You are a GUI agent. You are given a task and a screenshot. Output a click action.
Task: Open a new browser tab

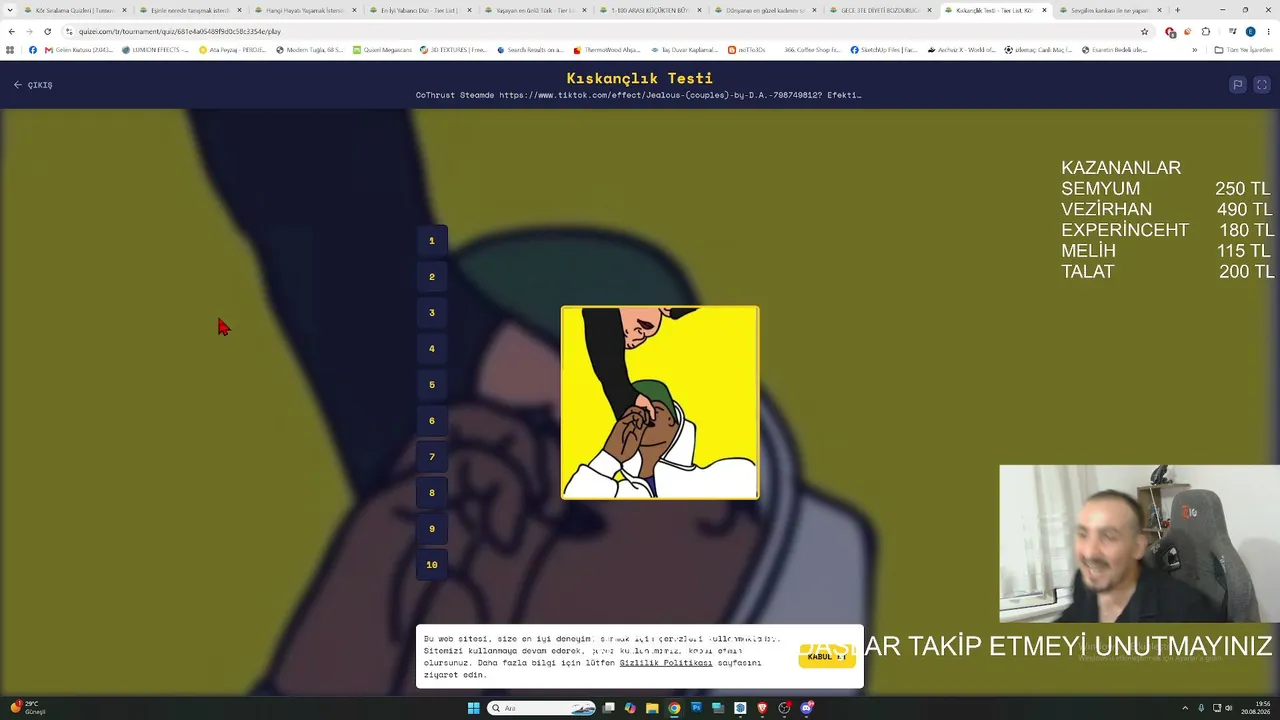pyautogui.click(x=1177, y=10)
